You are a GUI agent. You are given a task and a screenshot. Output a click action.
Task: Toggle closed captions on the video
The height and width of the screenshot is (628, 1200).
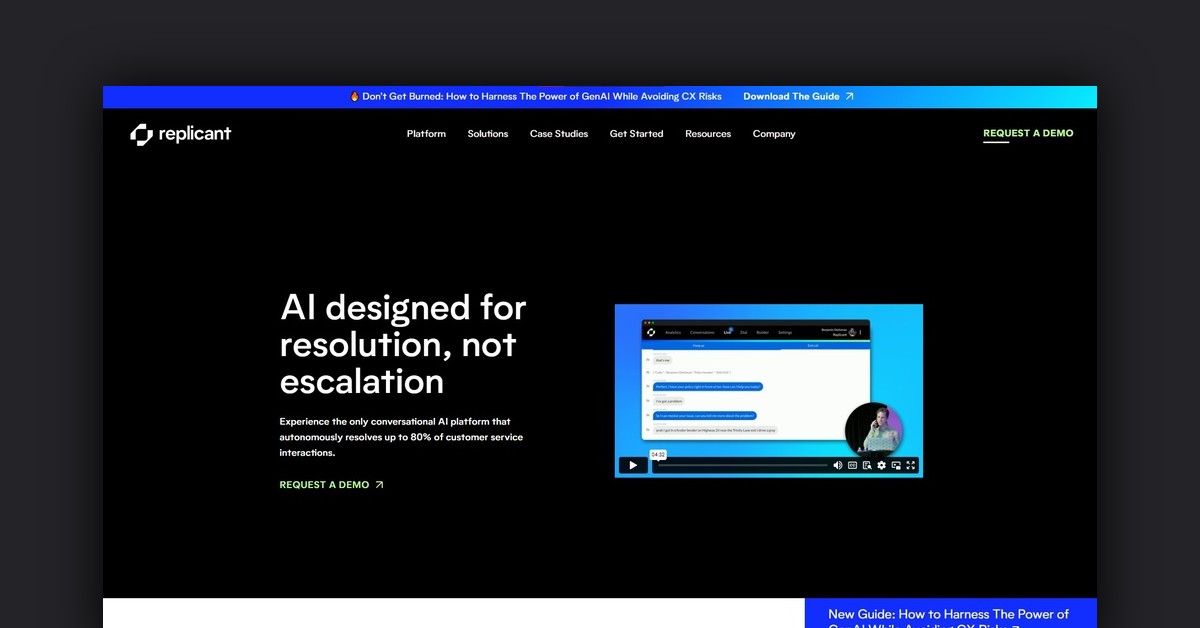pos(852,465)
